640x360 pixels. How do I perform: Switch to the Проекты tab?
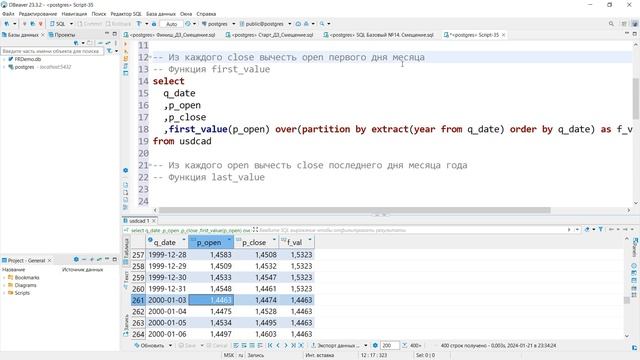click(x=62, y=35)
